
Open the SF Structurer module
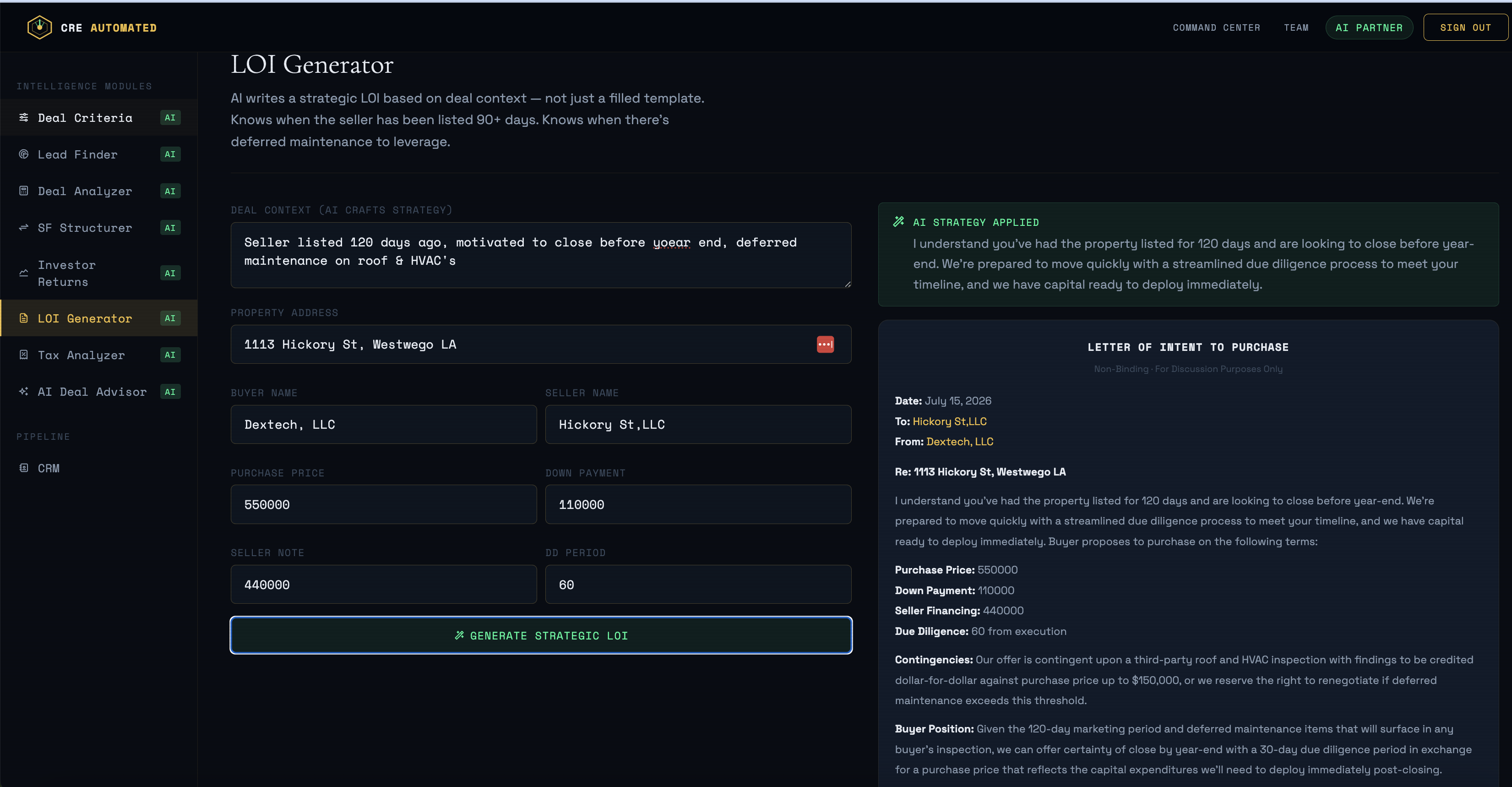(x=98, y=227)
